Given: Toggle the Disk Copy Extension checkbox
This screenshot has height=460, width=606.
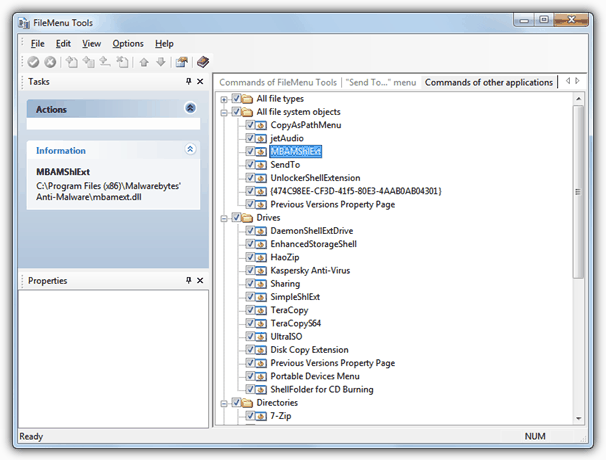Looking at the screenshot, I should point(250,349).
